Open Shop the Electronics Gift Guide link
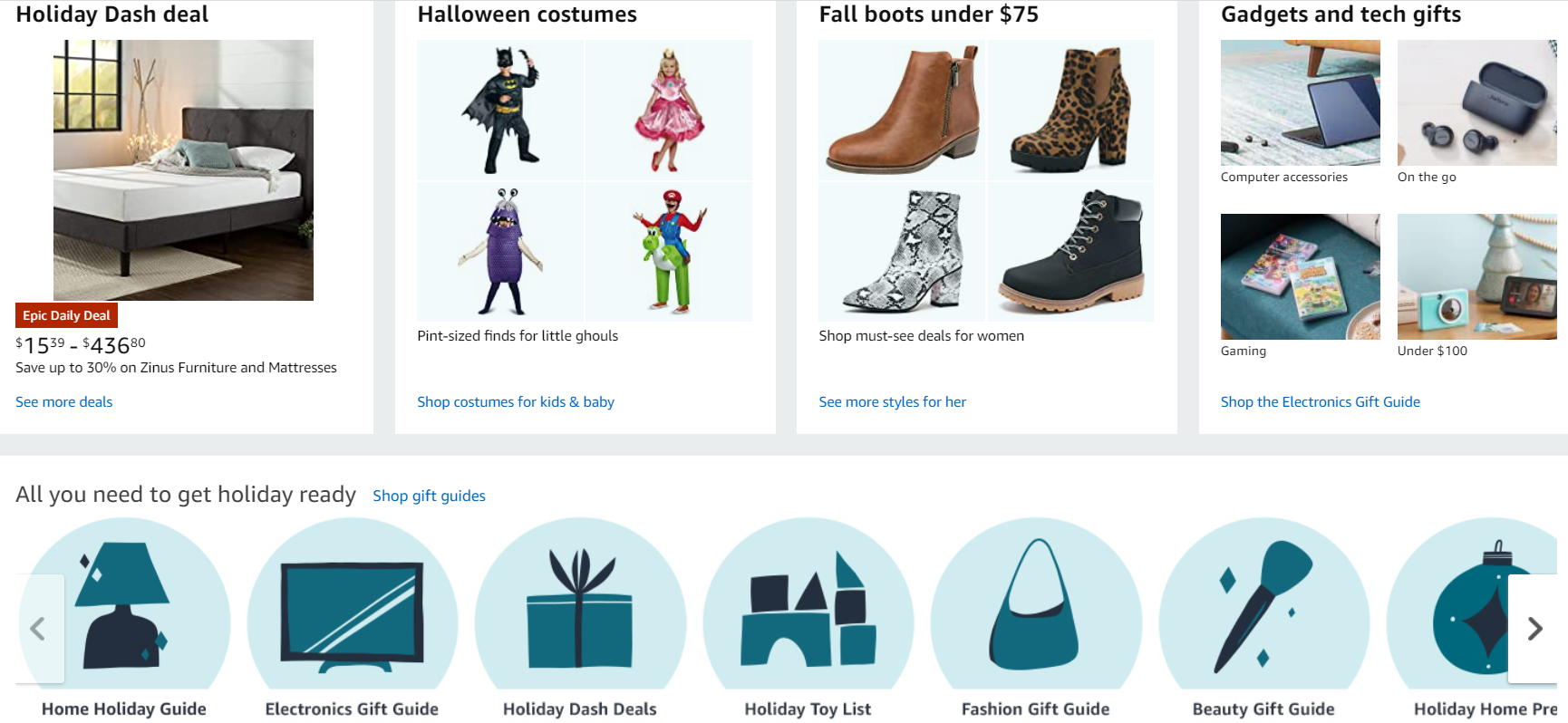Viewport: 1568px width, 723px height. [1320, 402]
